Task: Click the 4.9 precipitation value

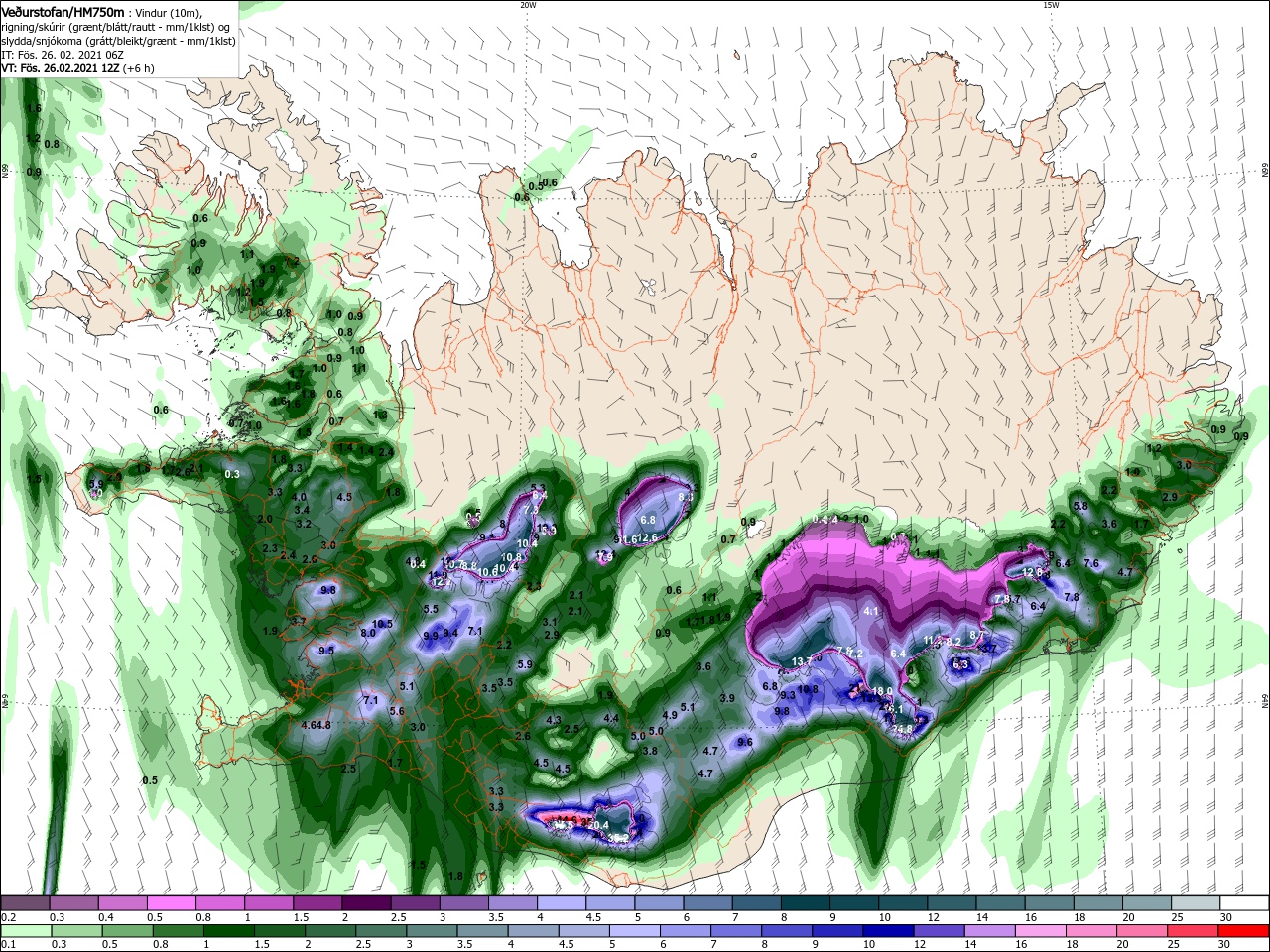Action: click(670, 715)
